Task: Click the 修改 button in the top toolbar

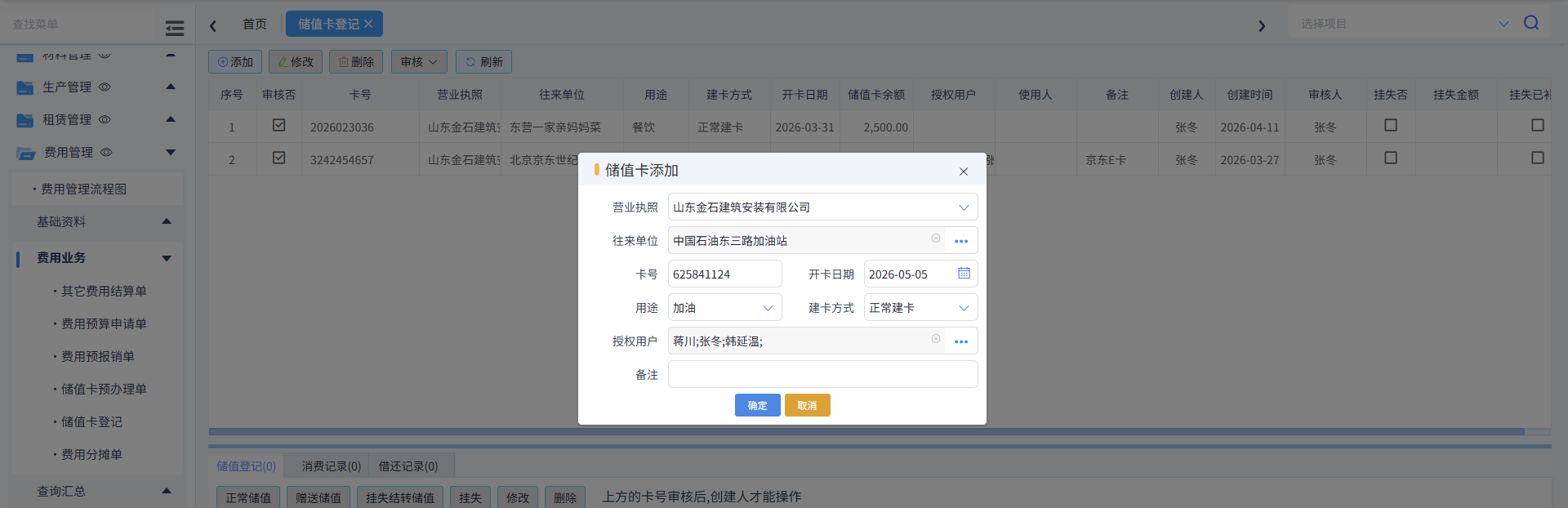Action: [x=296, y=62]
